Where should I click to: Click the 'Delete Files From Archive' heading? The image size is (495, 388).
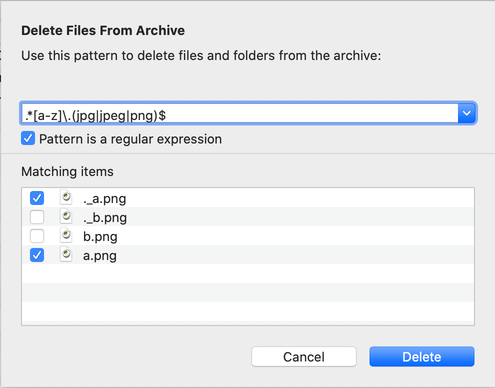click(103, 30)
